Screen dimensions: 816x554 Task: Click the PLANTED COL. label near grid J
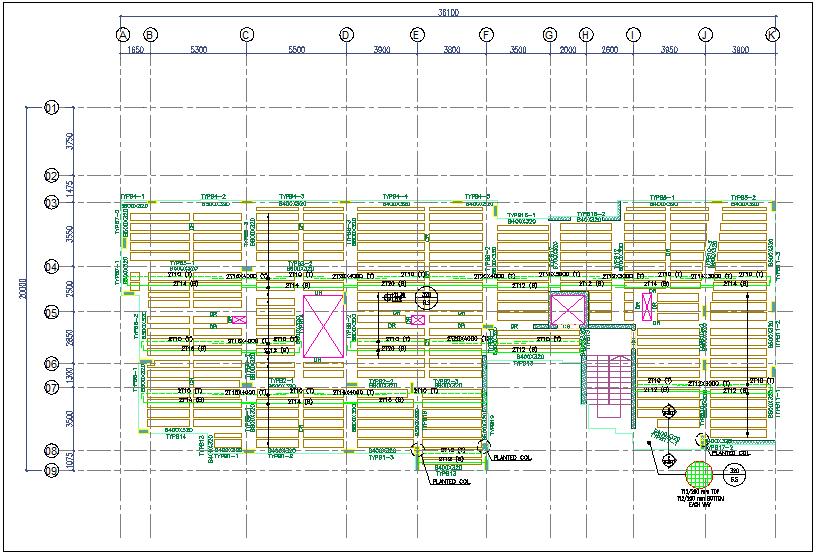(x=731, y=454)
